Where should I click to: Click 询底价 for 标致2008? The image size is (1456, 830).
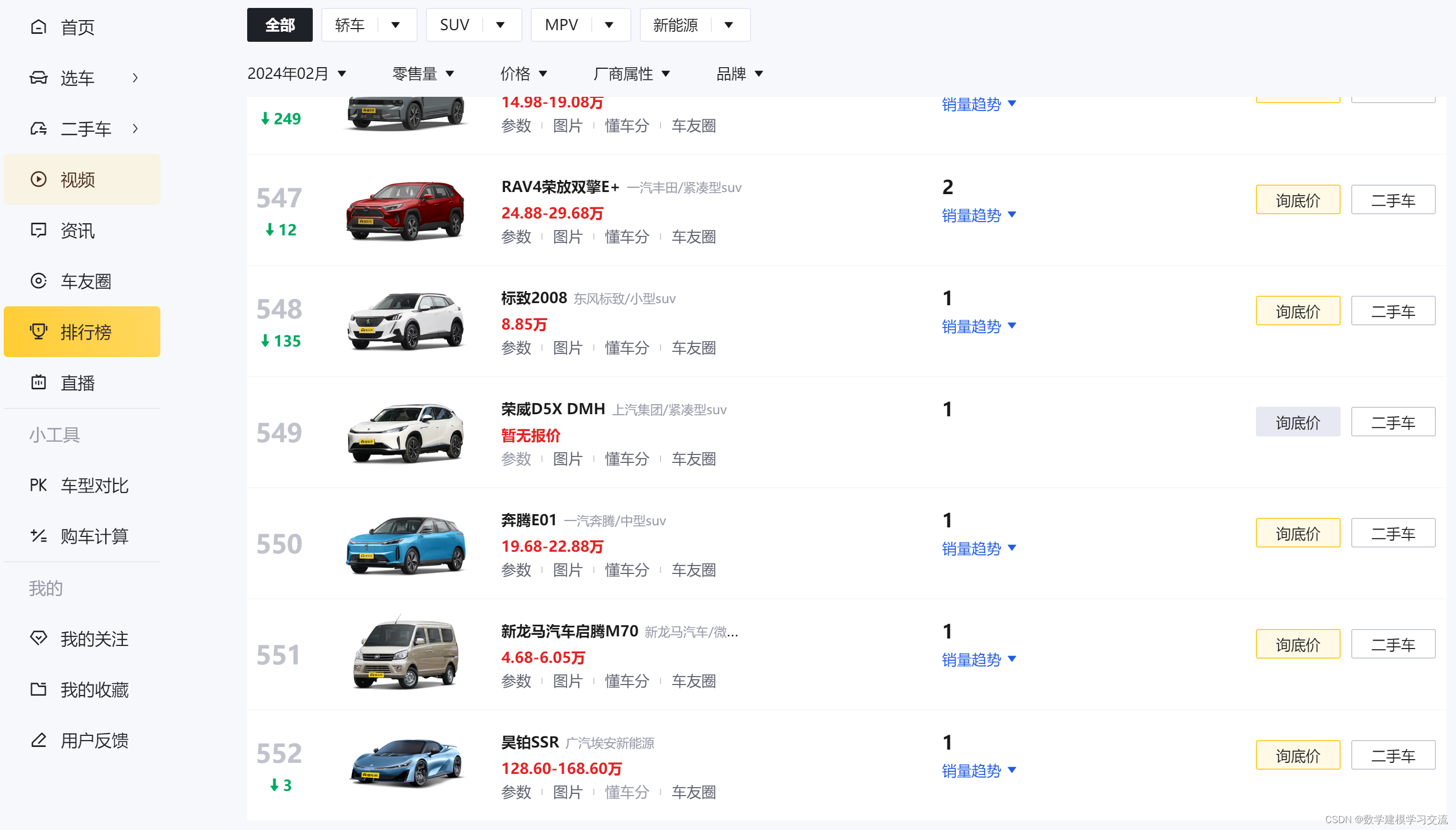pyautogui.click(x=1297, y=311)
